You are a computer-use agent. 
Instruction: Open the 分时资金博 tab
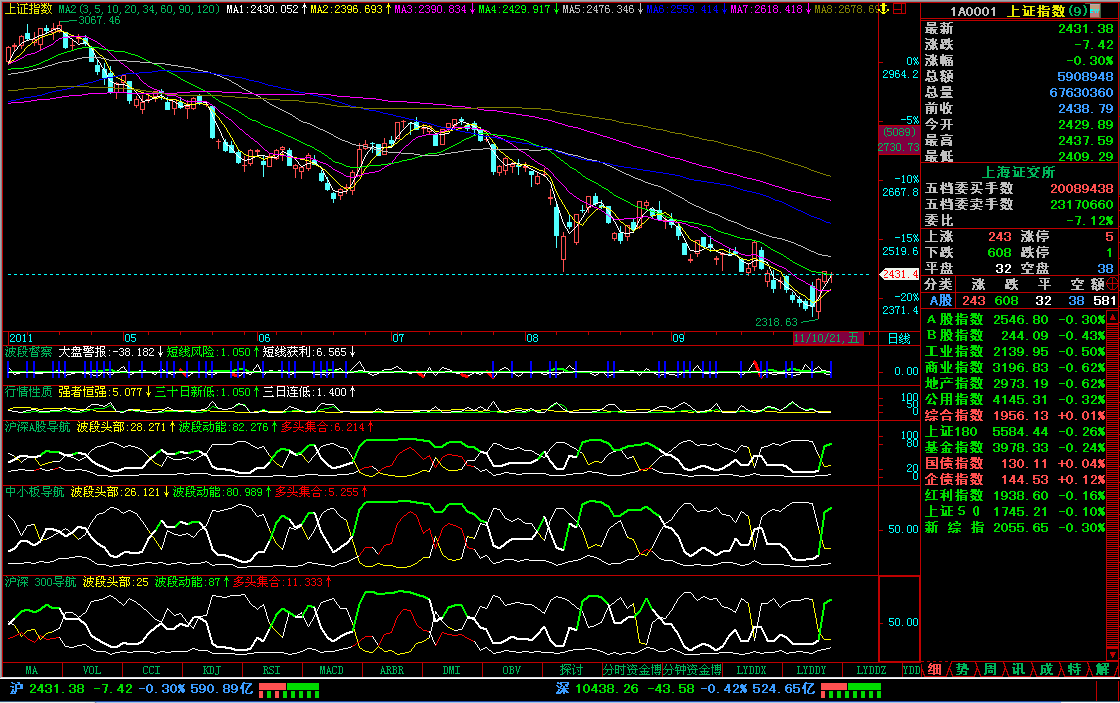coord(631,670)
